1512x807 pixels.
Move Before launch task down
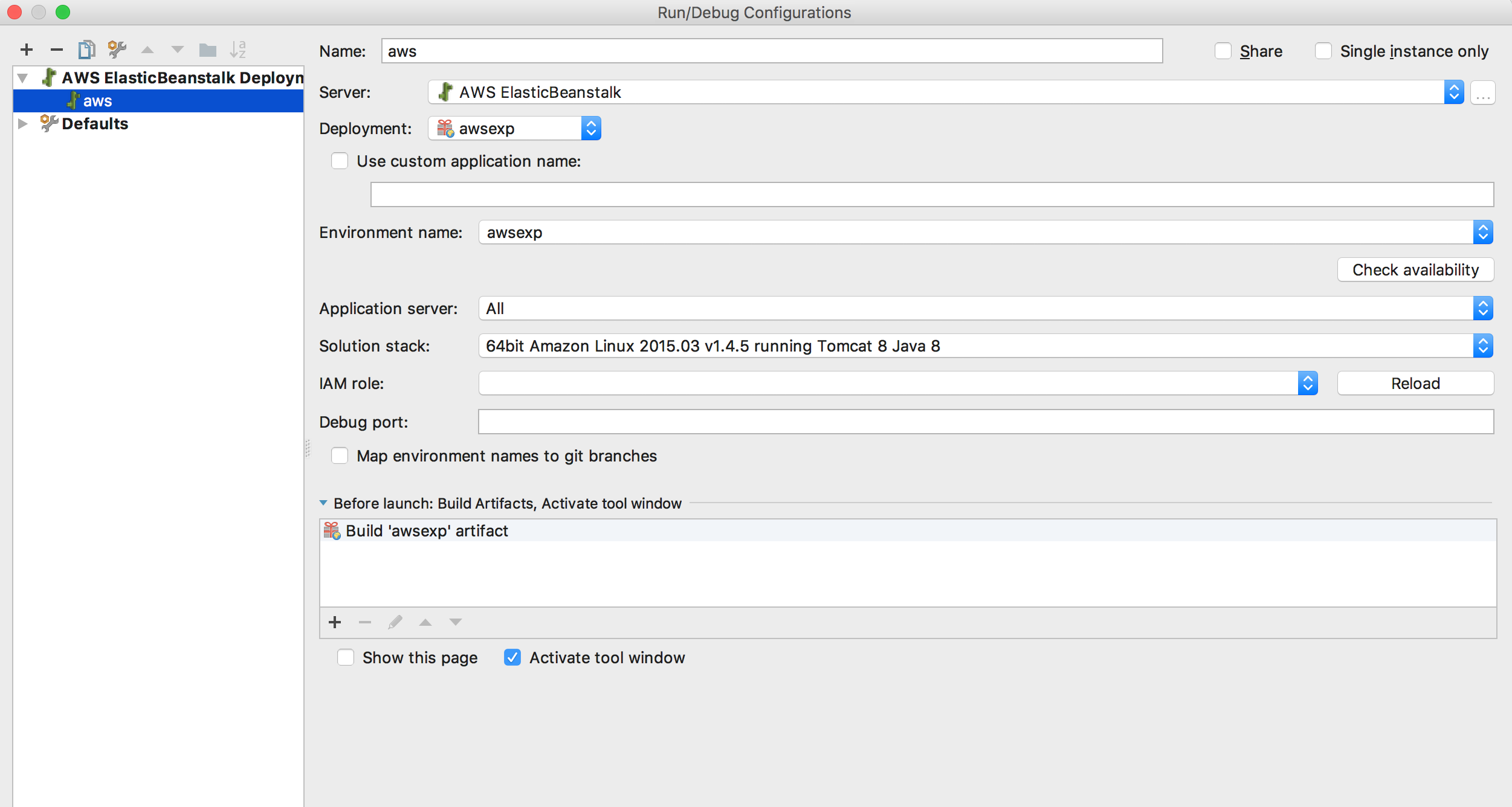(x=456, y=622)
